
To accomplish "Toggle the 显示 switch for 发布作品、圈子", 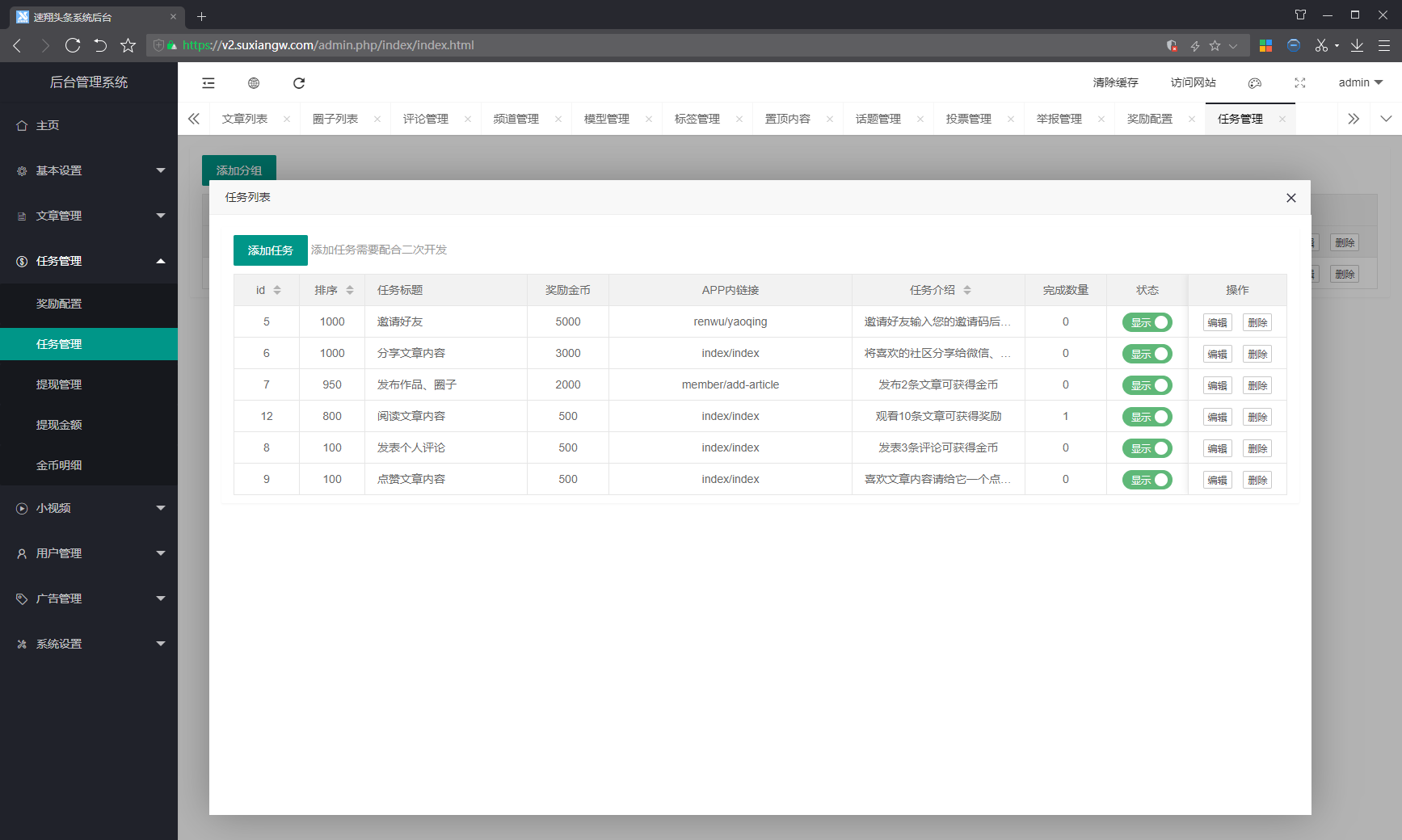I will (x=1147, y=385).
